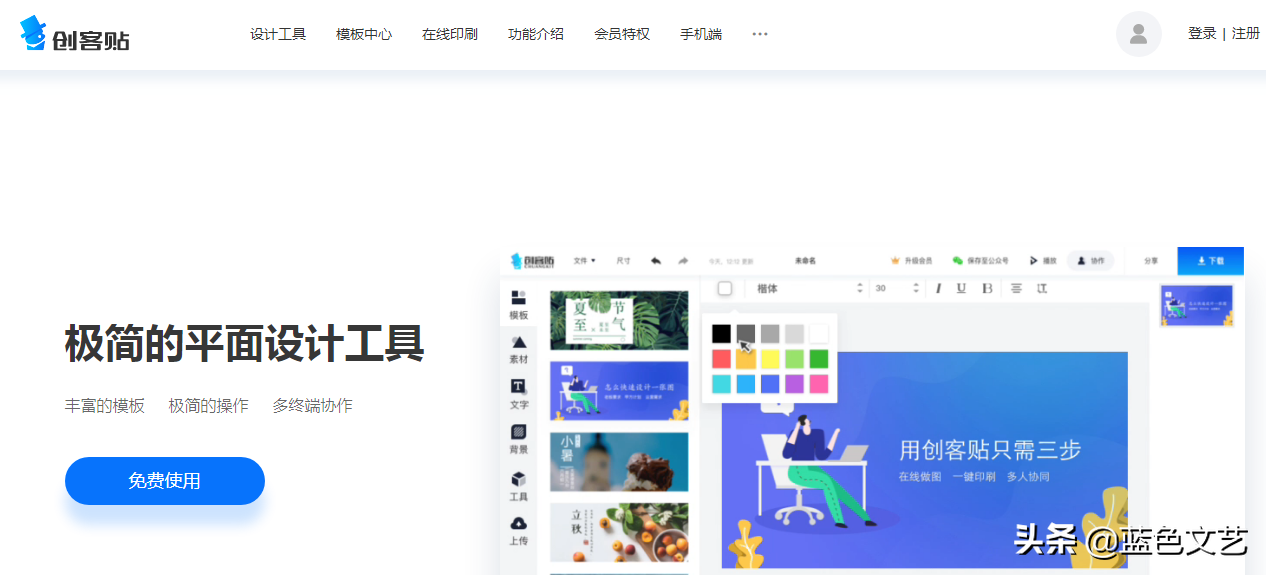Image resolution: width=1266 pixels, height=575 pixels.
Task: Click the small editor logo in the toolbar
Action: pyautogui.click(x=532, y=261)
